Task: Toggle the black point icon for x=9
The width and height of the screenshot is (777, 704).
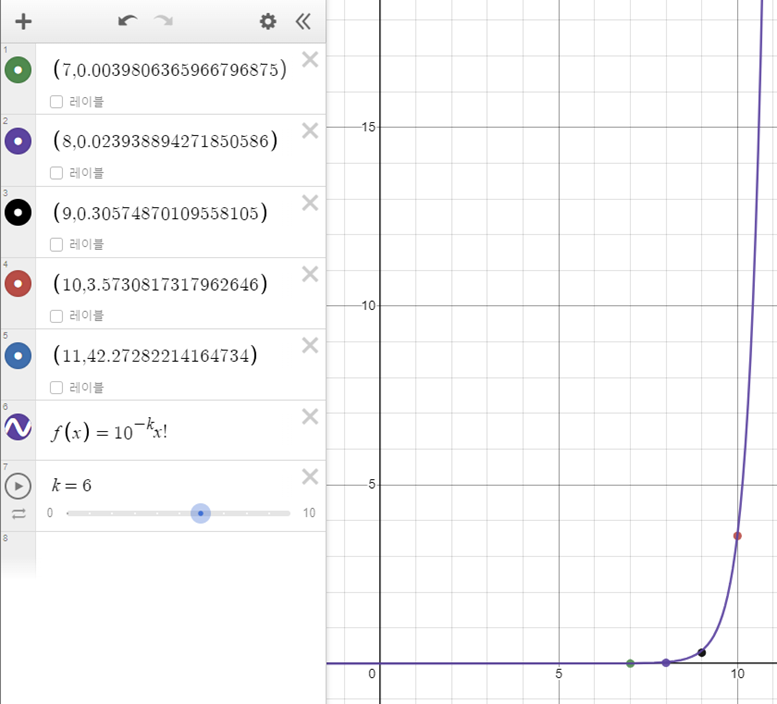Action: (x=18, y=213)
